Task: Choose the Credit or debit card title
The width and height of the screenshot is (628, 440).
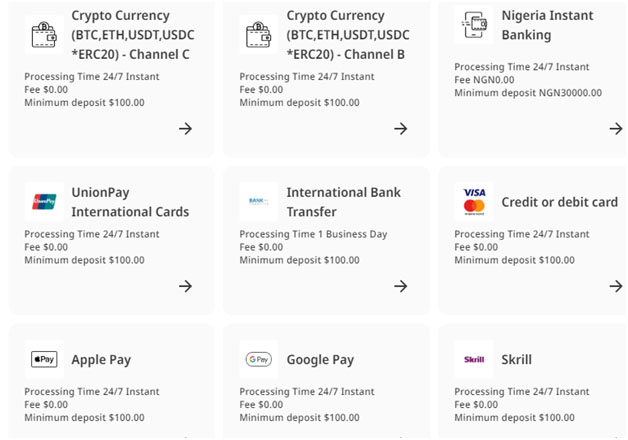Action: point(559,202)
